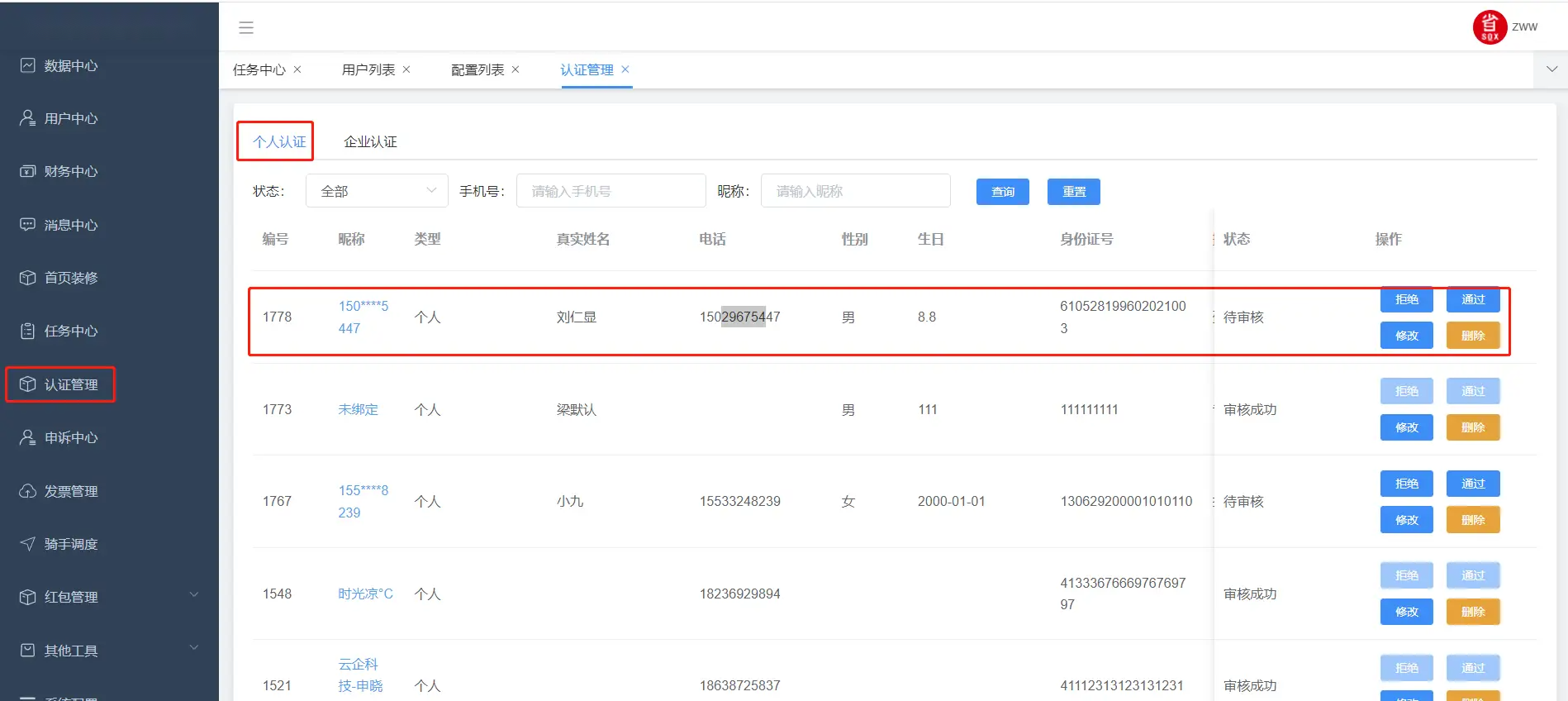The image size is (1568, 701).
Task: Click the red user avatar icon
Action: [x=1490, y=27]
